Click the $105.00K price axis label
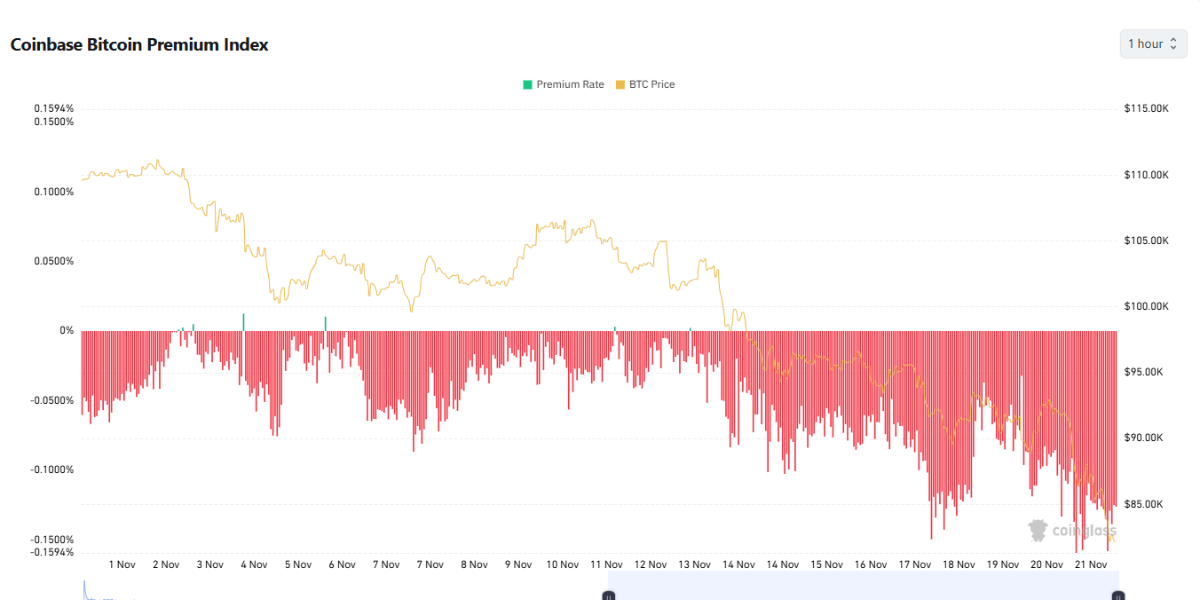Image resolution: width=1200 pixels, height=600 pixels. click(1147, 241)
